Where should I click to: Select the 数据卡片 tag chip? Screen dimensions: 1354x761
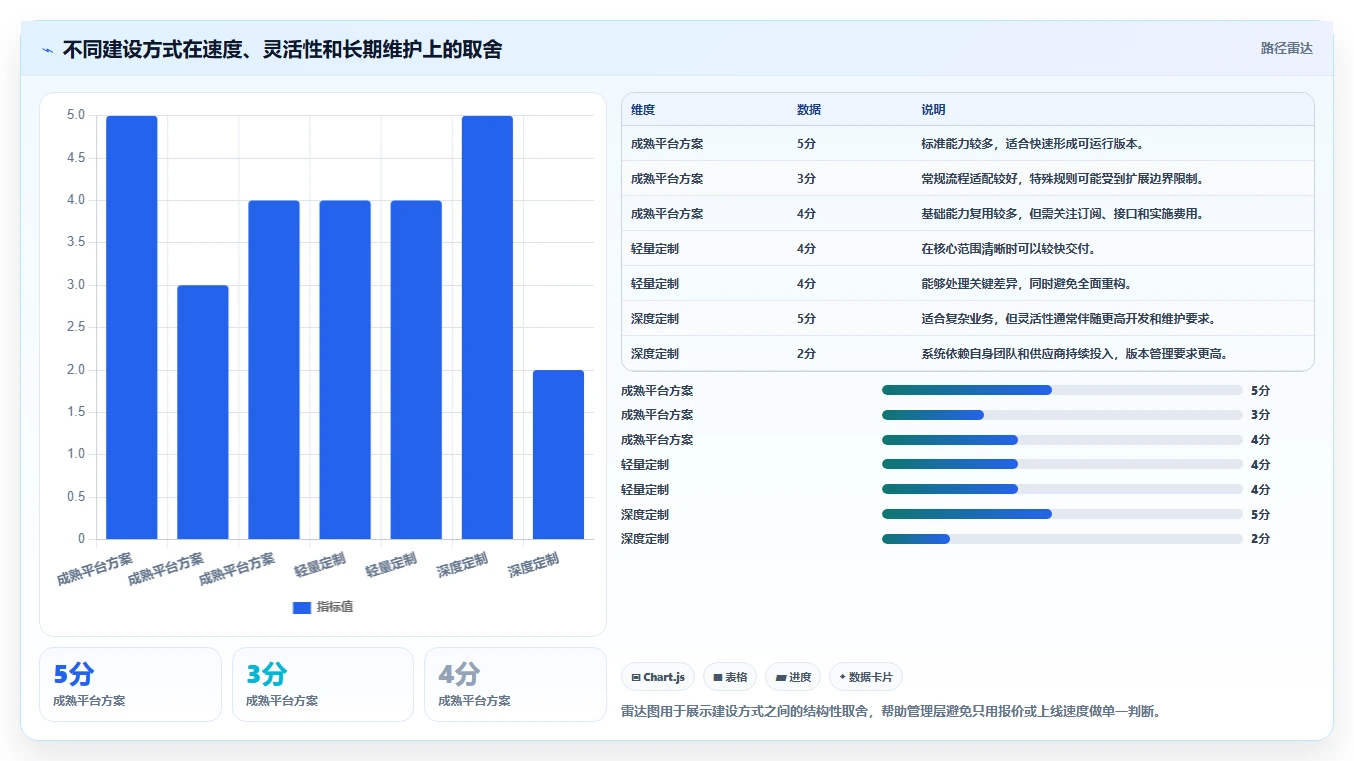point(866,677)
